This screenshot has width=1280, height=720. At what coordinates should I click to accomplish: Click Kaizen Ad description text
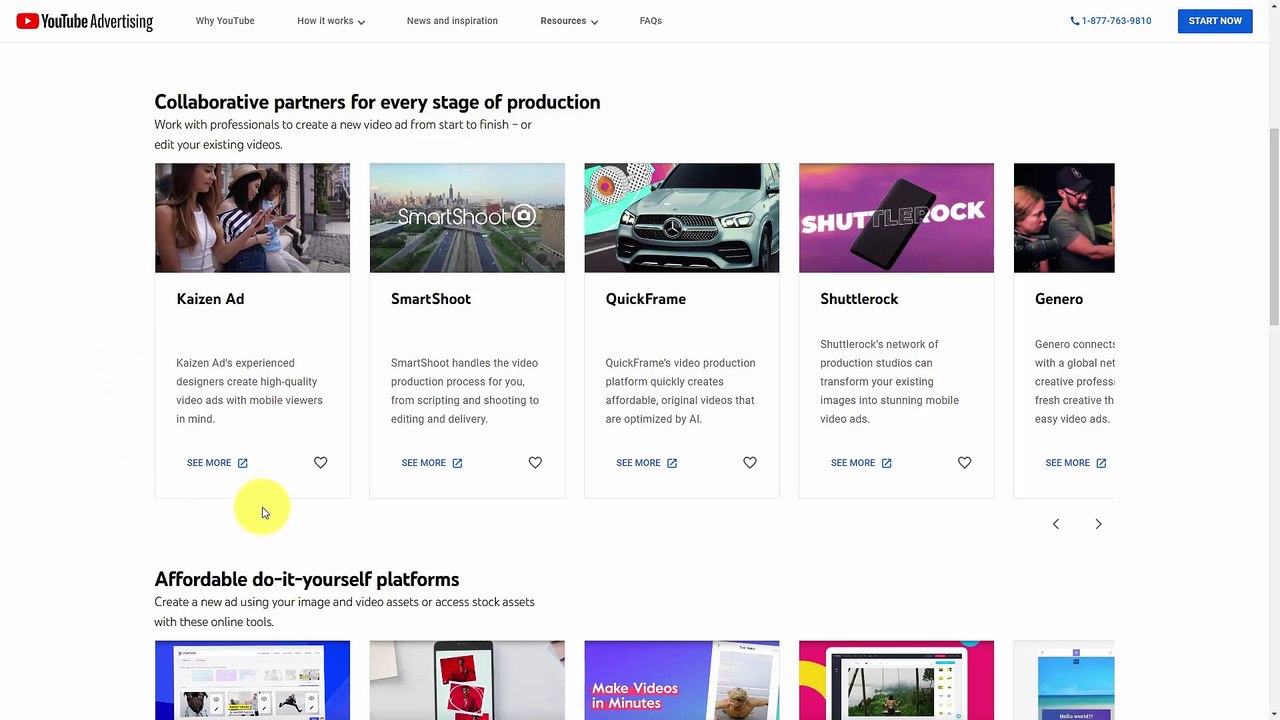[x=249, y=391]
